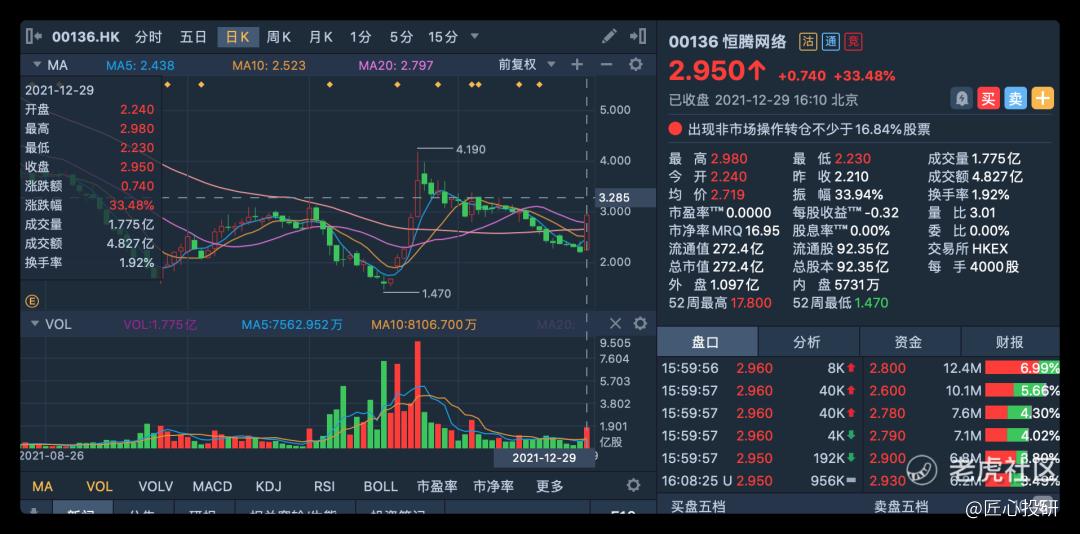1080x534 pixels.
Task: Open MA indicator settings gear
Action: [636, 65]
